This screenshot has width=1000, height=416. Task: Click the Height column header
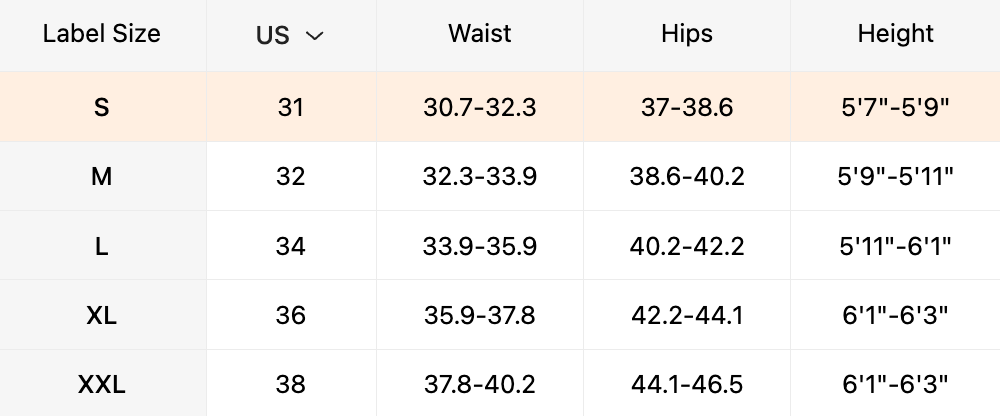895,34
